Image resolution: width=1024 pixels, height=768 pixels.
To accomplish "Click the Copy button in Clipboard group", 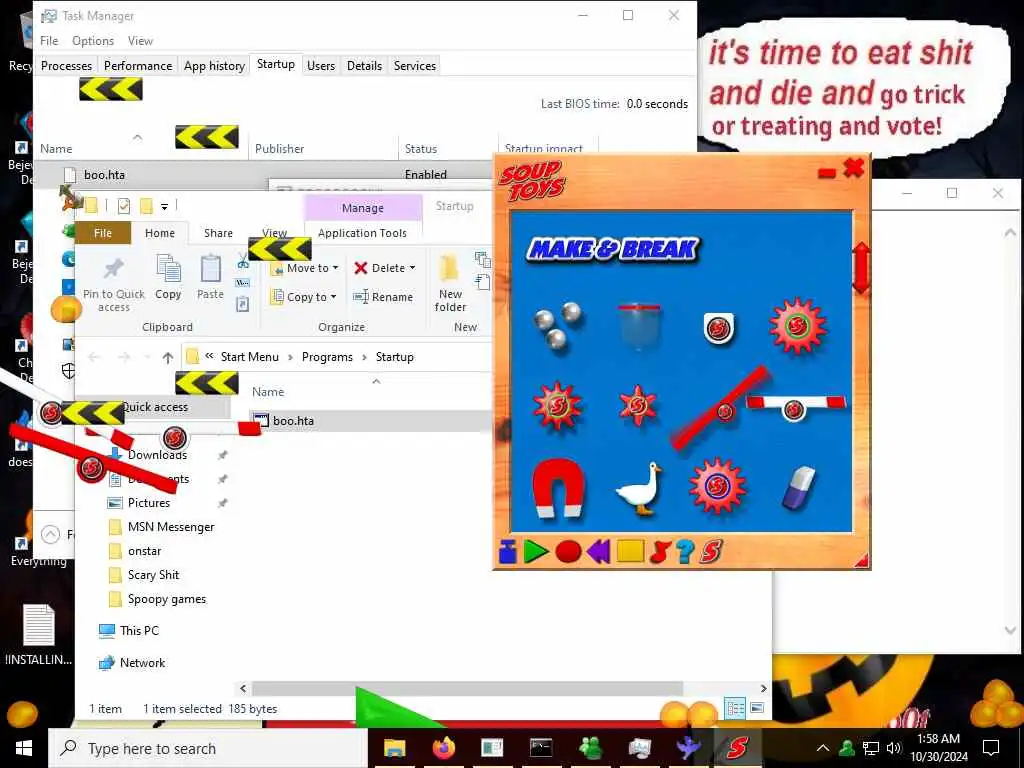I will (x=168, y=278).
